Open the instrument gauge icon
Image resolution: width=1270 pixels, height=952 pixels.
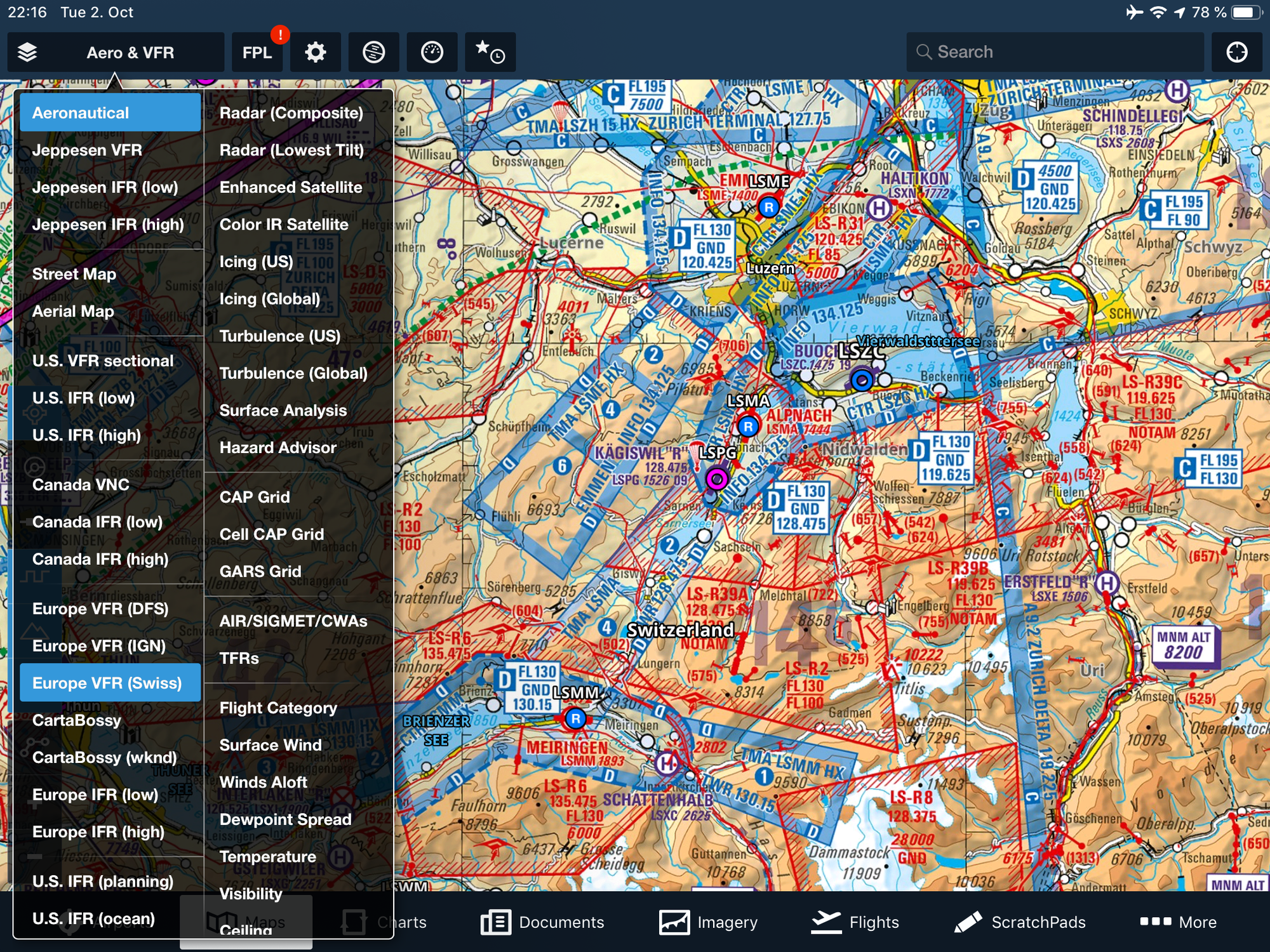pos(432,52)
